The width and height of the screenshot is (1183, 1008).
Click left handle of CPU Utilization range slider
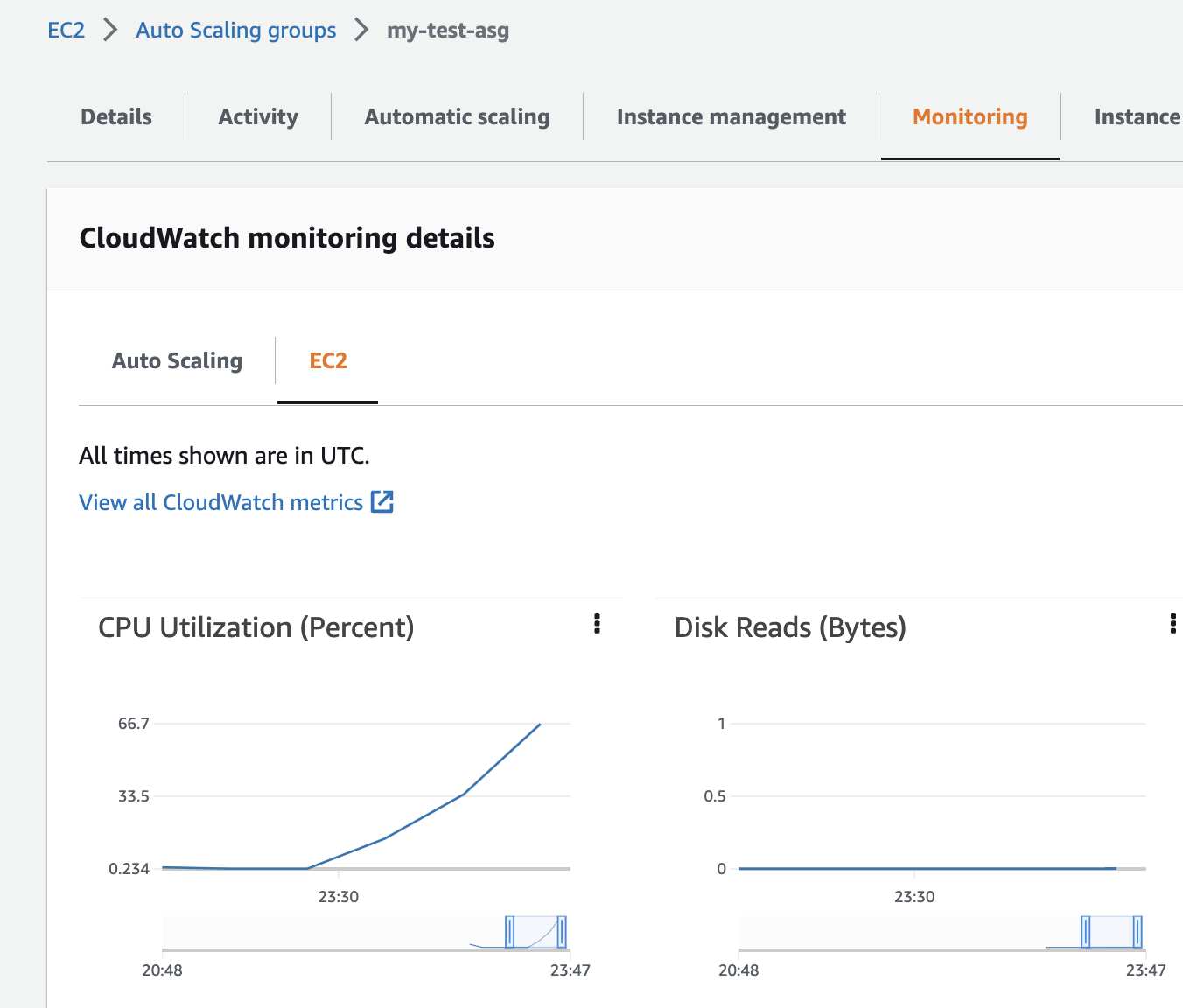tap(509, 932)
